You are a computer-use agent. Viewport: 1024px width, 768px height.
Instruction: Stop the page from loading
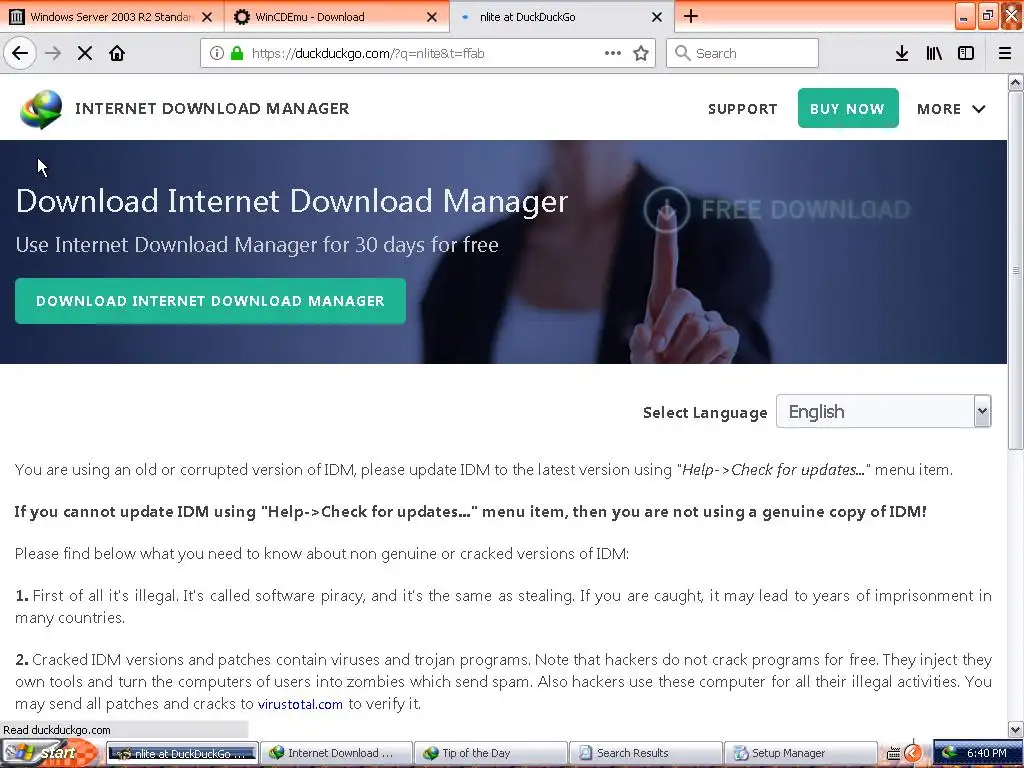(x=85, y=53)
